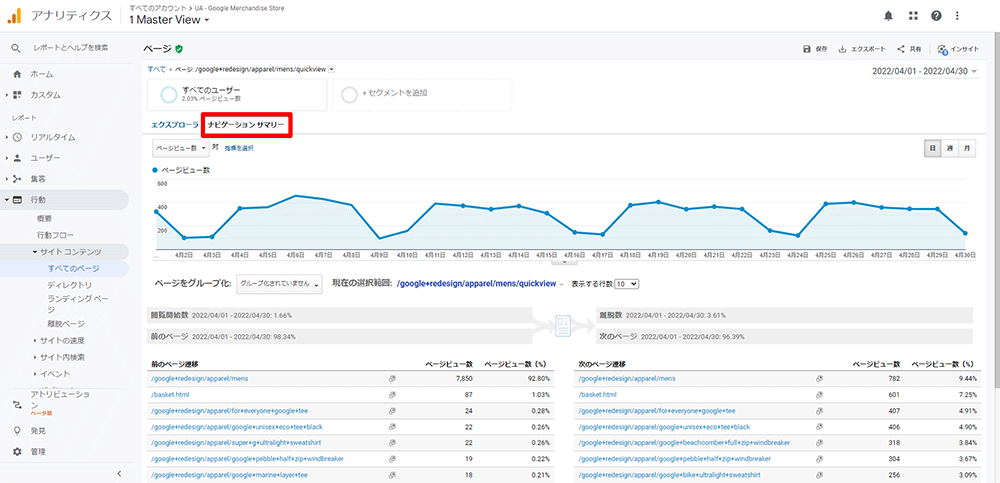Open the help question mark icon
The image size is (1000, 483).
click(x=936, y=16)
